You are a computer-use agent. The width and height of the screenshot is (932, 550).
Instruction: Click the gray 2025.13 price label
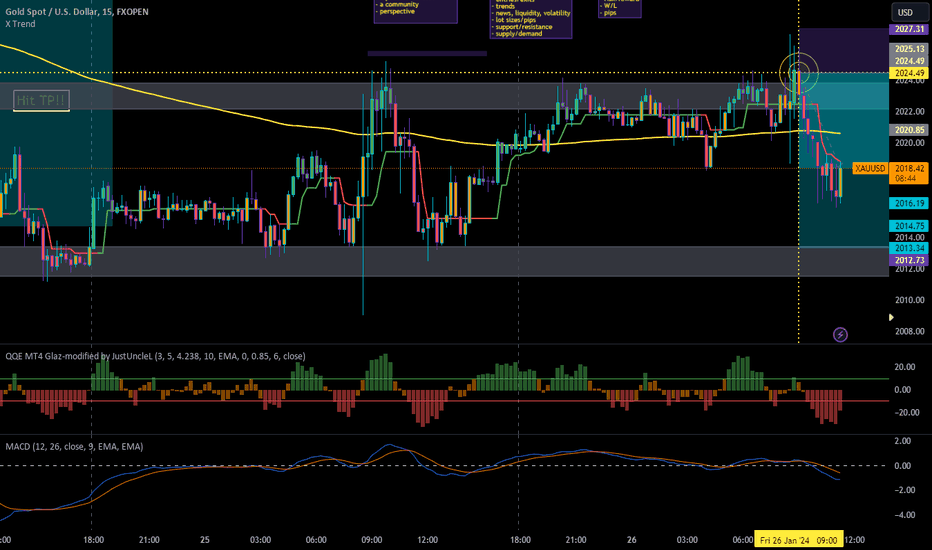point(909,49)
